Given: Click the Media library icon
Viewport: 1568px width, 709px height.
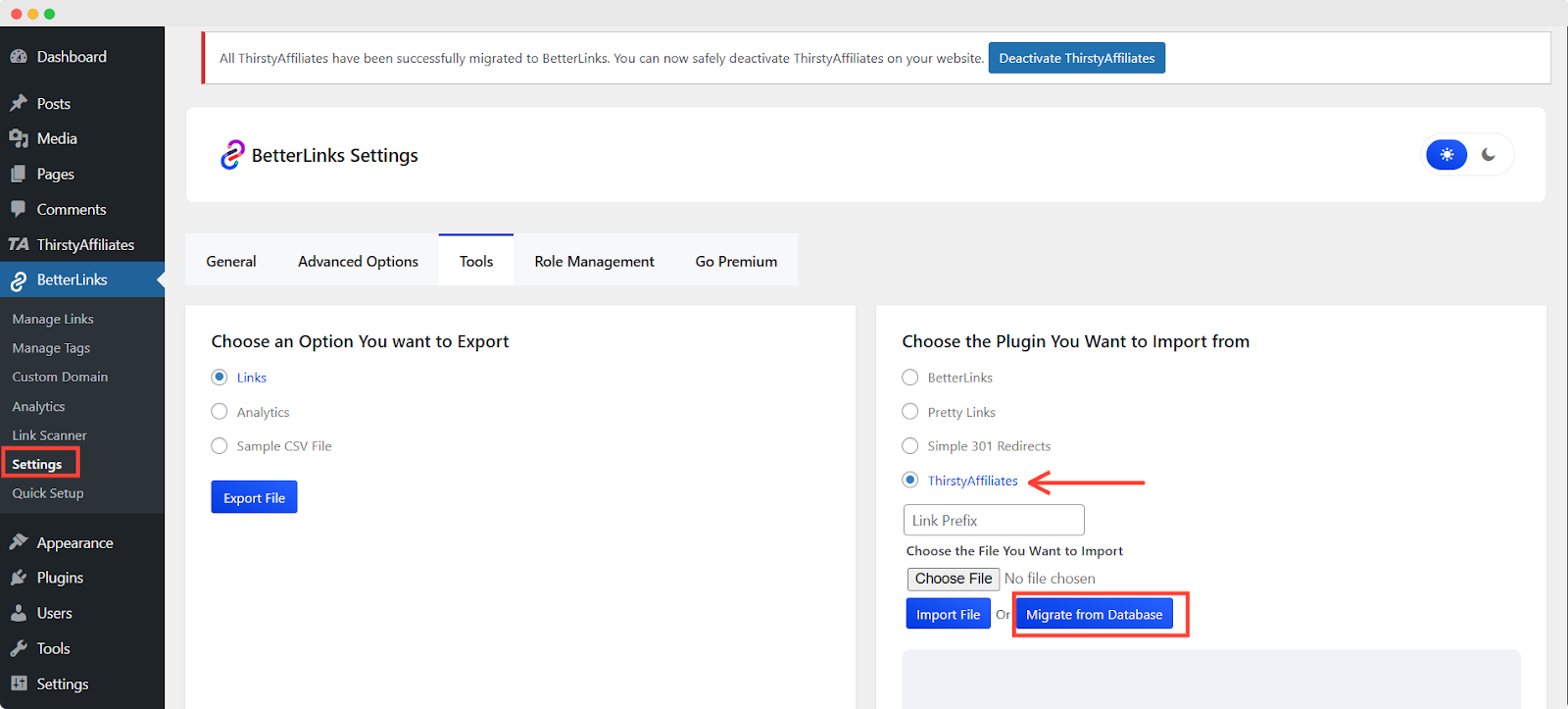Looking at the screenshot, I should point(19,138).
